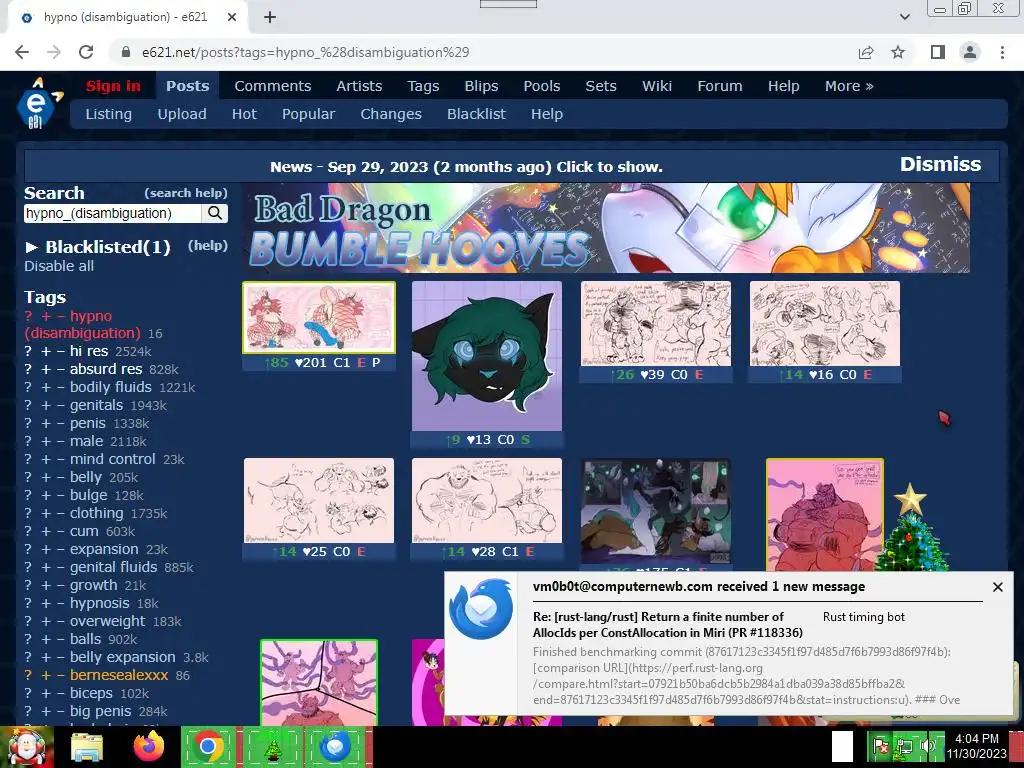Screen dimensions: 1024x768
Task: Reload the e621 page
Action: (86, 52)
